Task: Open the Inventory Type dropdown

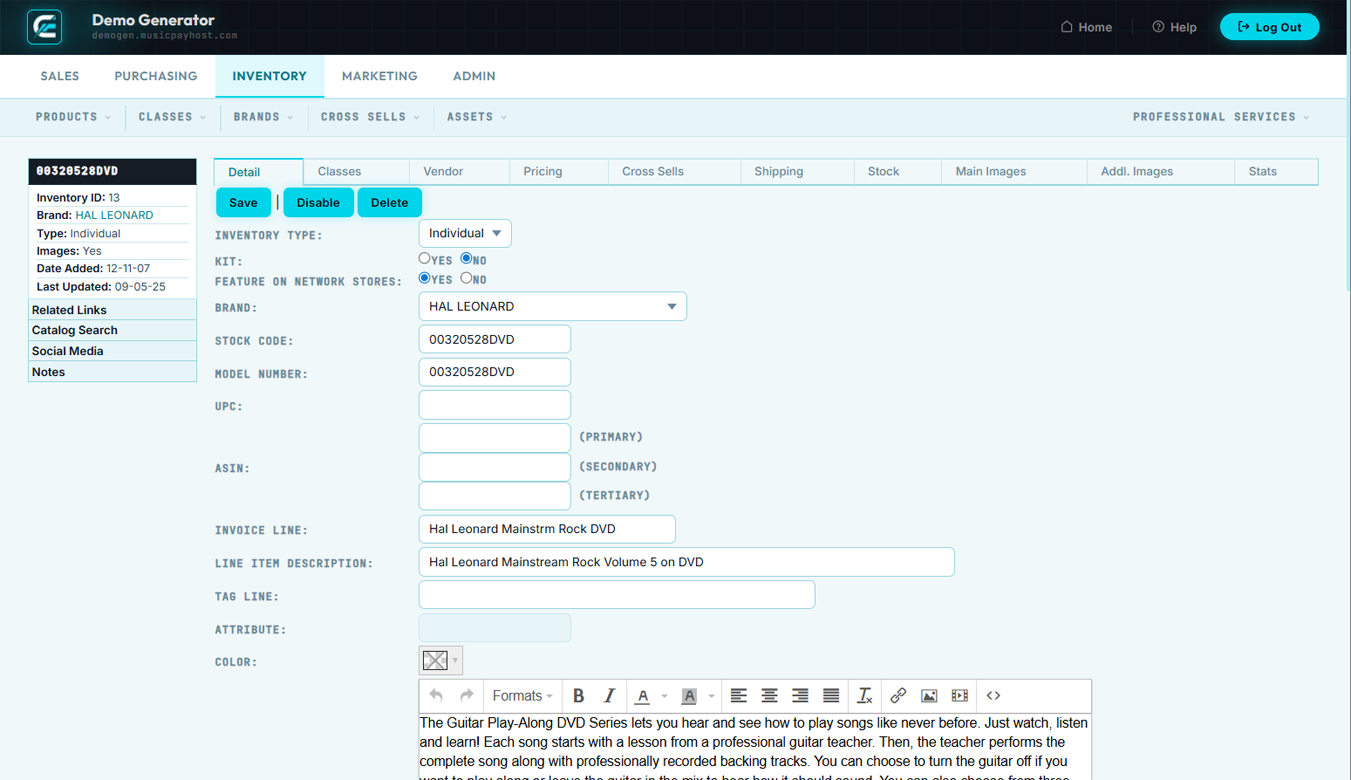Action: 465,233
